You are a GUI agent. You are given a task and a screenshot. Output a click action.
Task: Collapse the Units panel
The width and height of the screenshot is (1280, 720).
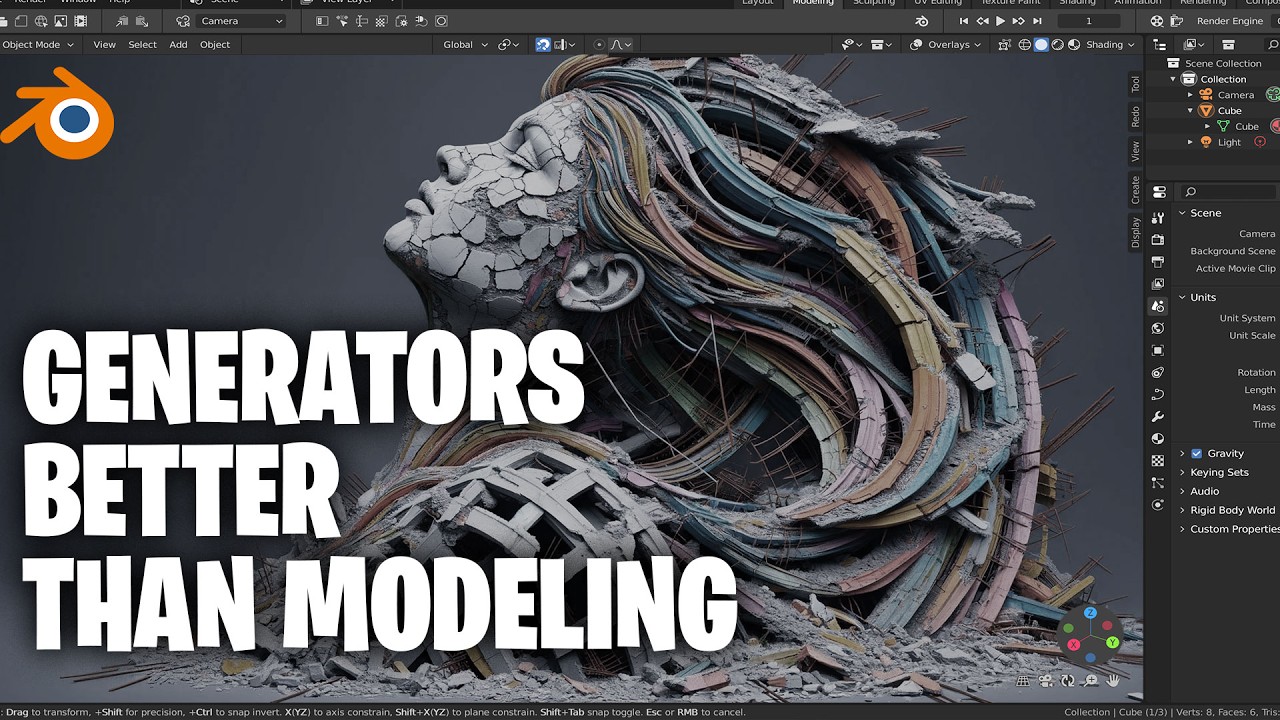[x=1202, y=297]
